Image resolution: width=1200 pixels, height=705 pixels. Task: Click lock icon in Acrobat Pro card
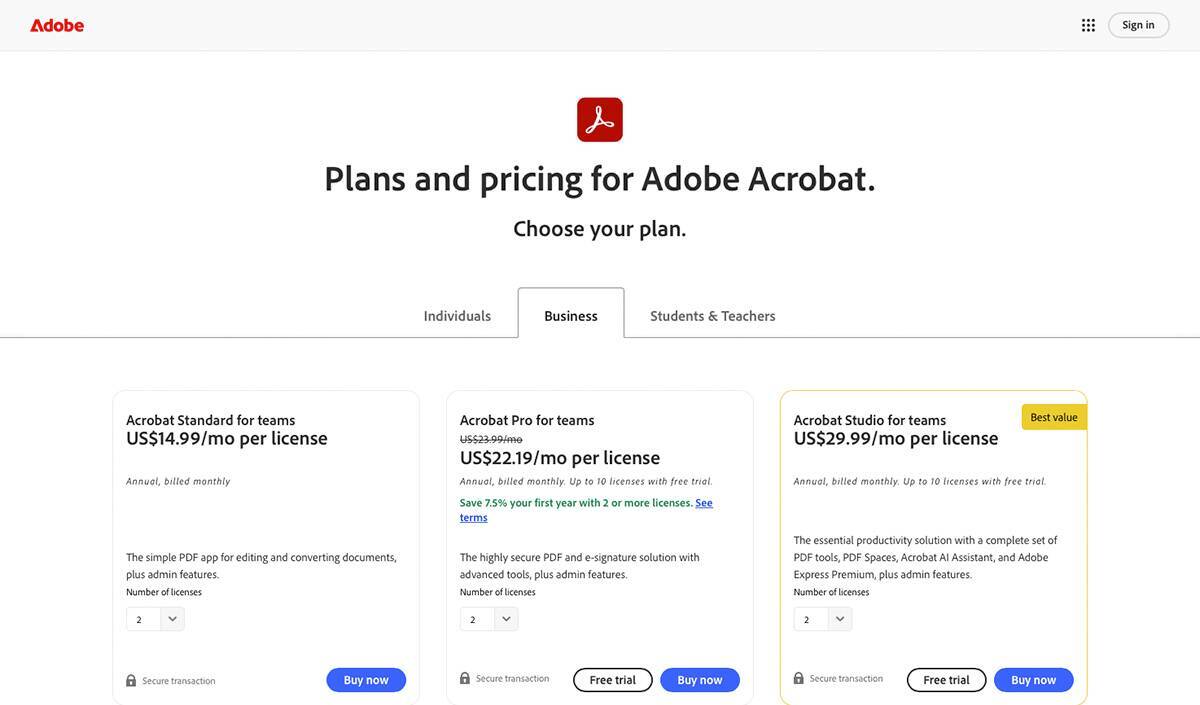pyautogui.click(x=465, y=679)
